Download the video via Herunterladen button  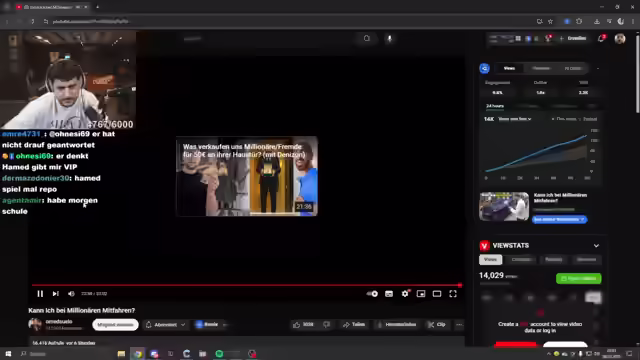pos(396,324)
